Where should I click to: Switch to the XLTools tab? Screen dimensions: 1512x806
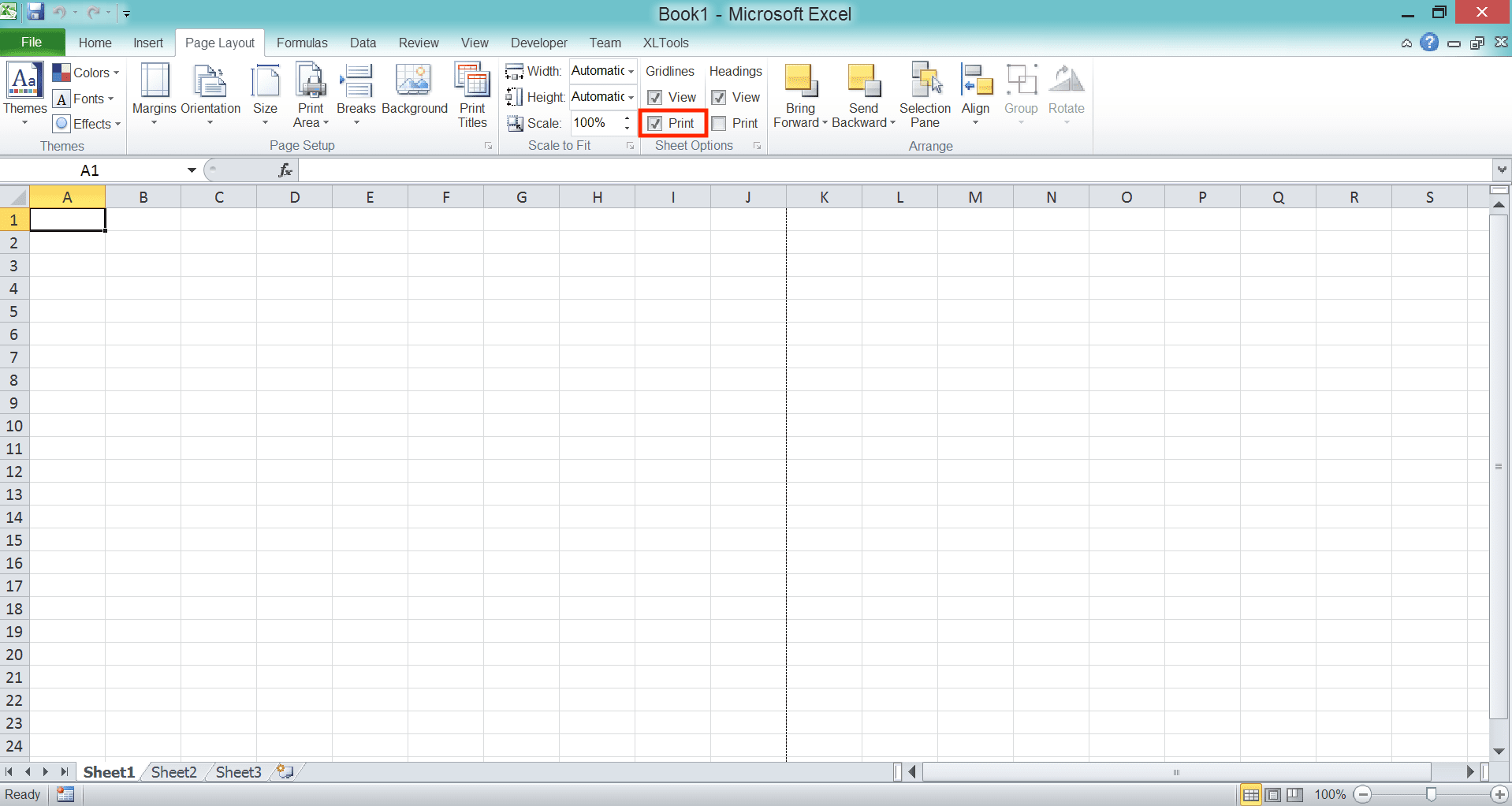point(666,43)
